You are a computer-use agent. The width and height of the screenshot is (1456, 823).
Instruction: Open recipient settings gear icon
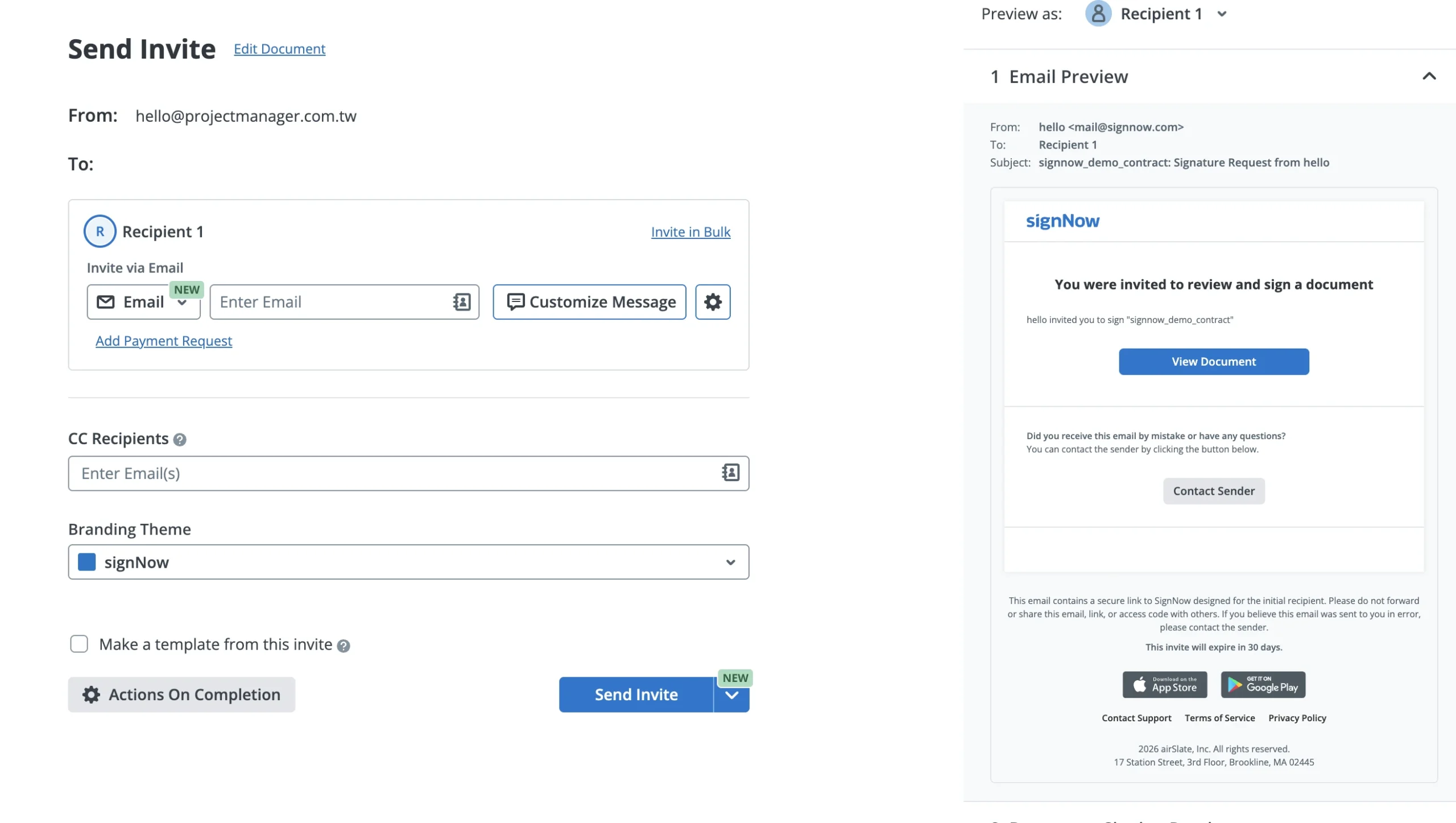point(713,302)
